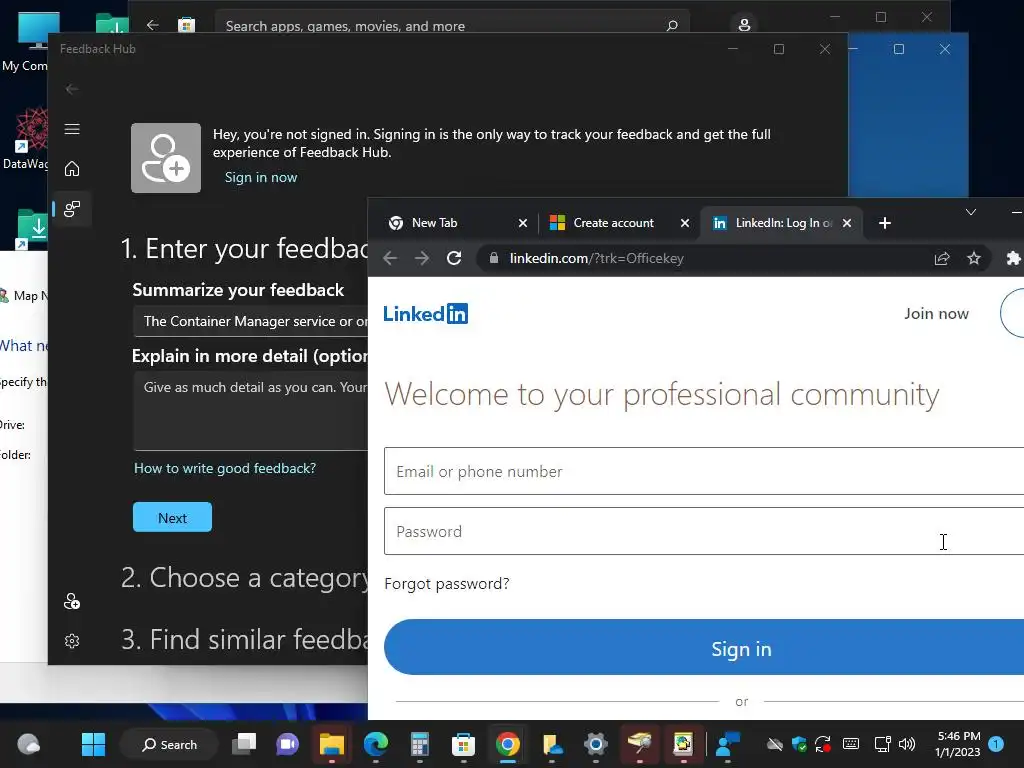Open File Explorer from taskbar
Screen dimensions: 1024x768
click(x=331, y=744)
